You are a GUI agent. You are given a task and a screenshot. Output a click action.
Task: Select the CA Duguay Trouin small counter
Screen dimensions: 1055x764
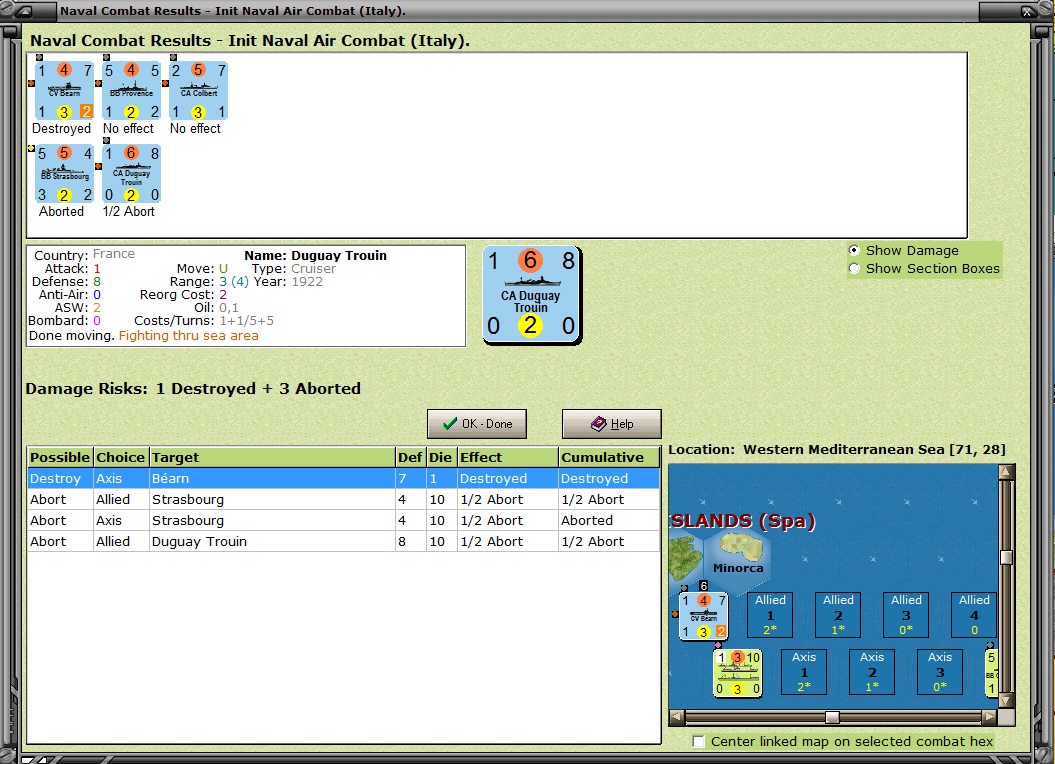(131, 174)
